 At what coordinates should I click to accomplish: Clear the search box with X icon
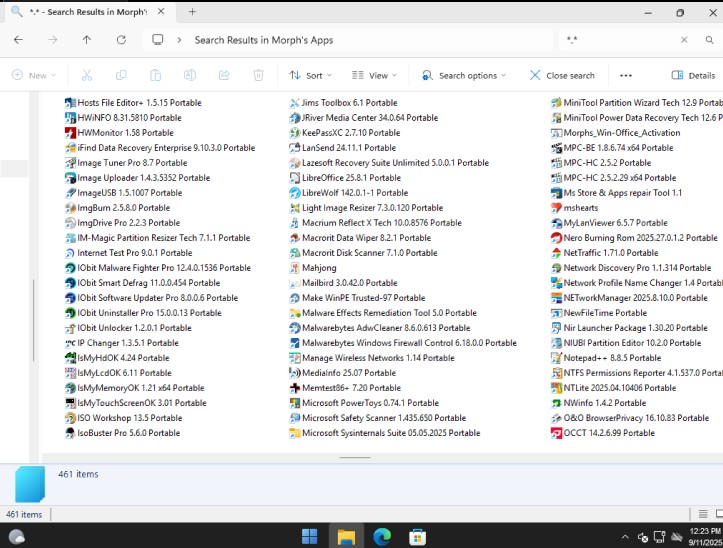click(x=684, y=40)
